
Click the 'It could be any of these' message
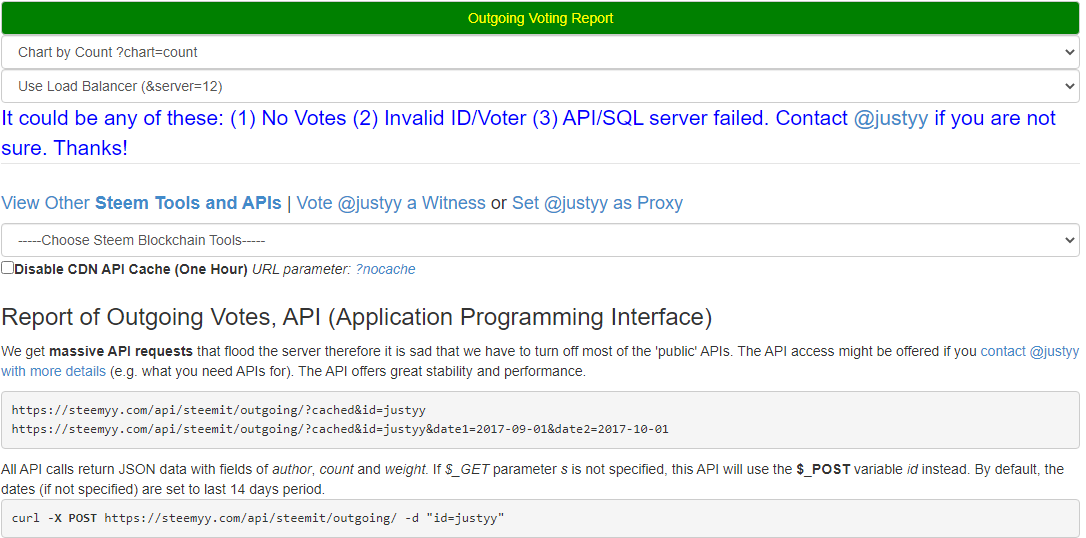click(x=528, y=133)
